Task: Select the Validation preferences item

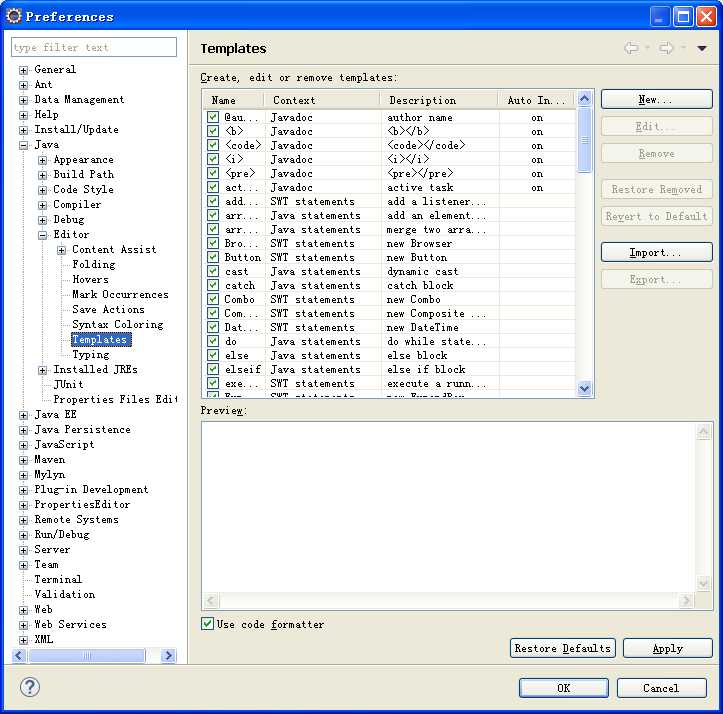Action: click(65, 594)
